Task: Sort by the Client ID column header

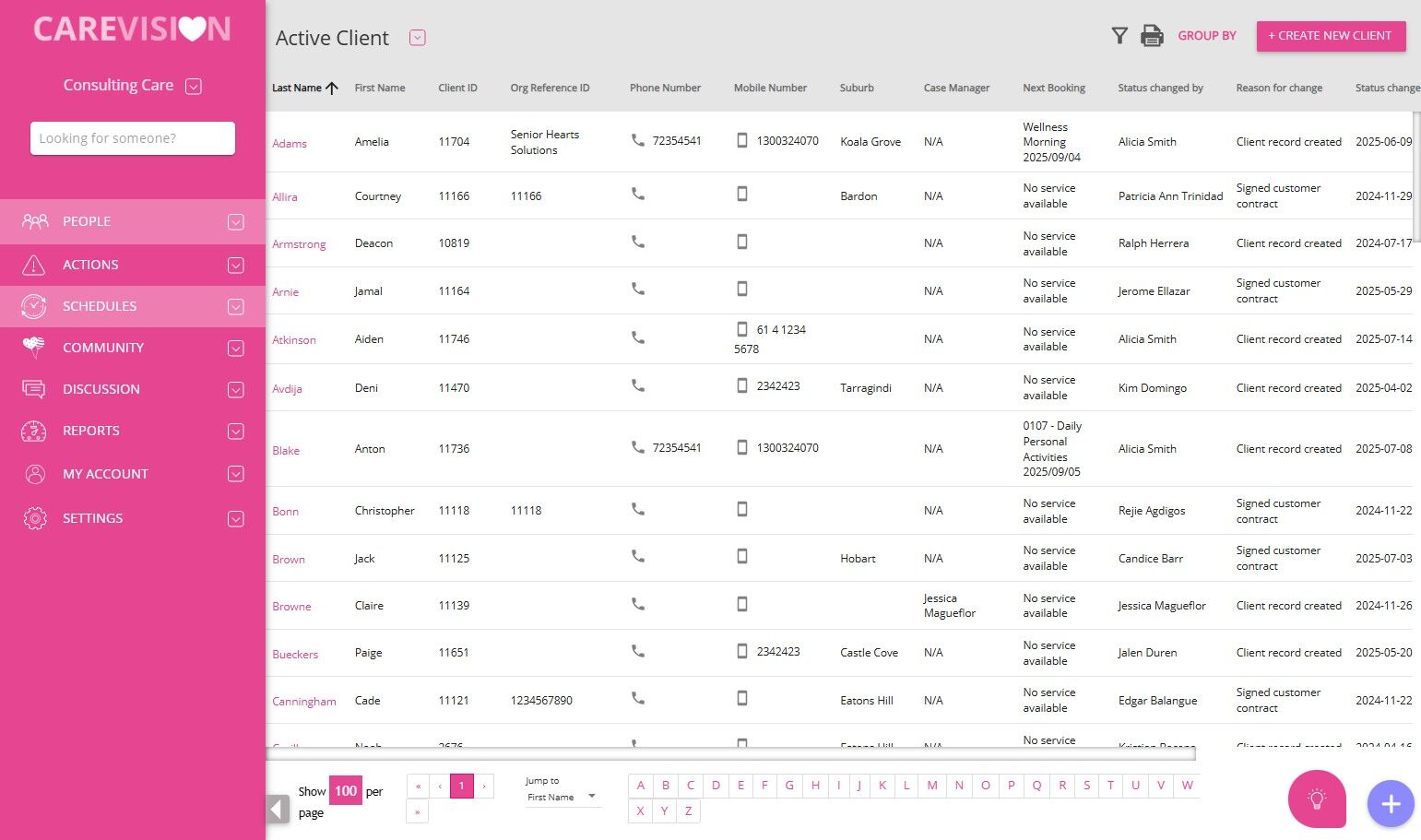Action: [x=457, y=89]
